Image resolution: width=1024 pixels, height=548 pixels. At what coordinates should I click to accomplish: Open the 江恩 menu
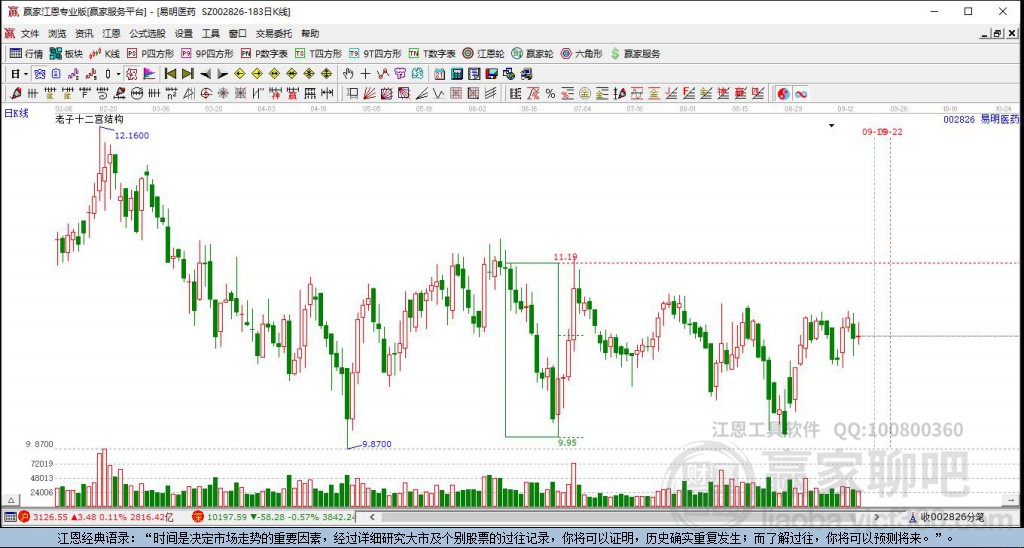pyautogui.click(x=111, y=33)
